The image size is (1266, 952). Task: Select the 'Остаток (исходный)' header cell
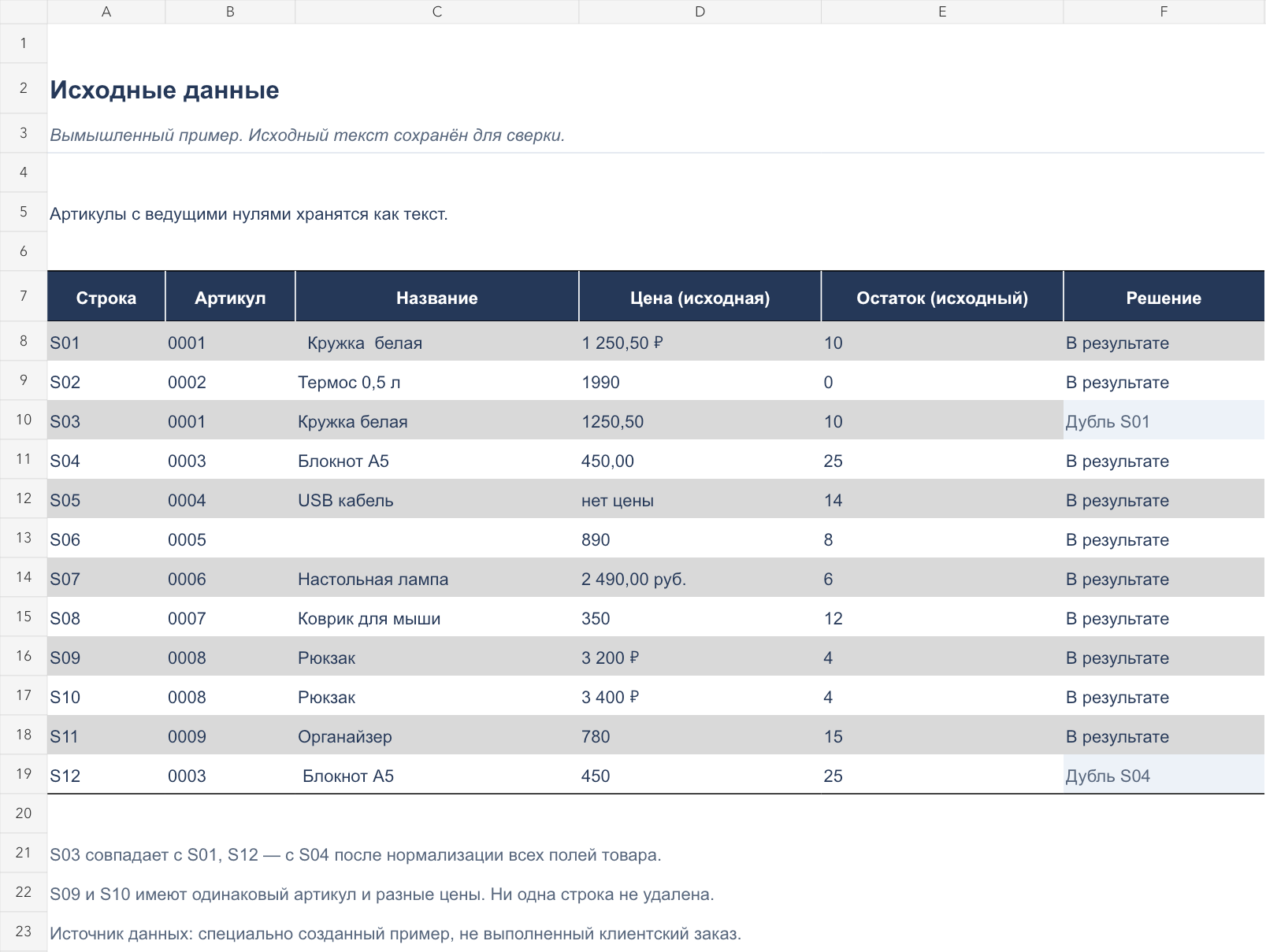(x=942, y=297)
